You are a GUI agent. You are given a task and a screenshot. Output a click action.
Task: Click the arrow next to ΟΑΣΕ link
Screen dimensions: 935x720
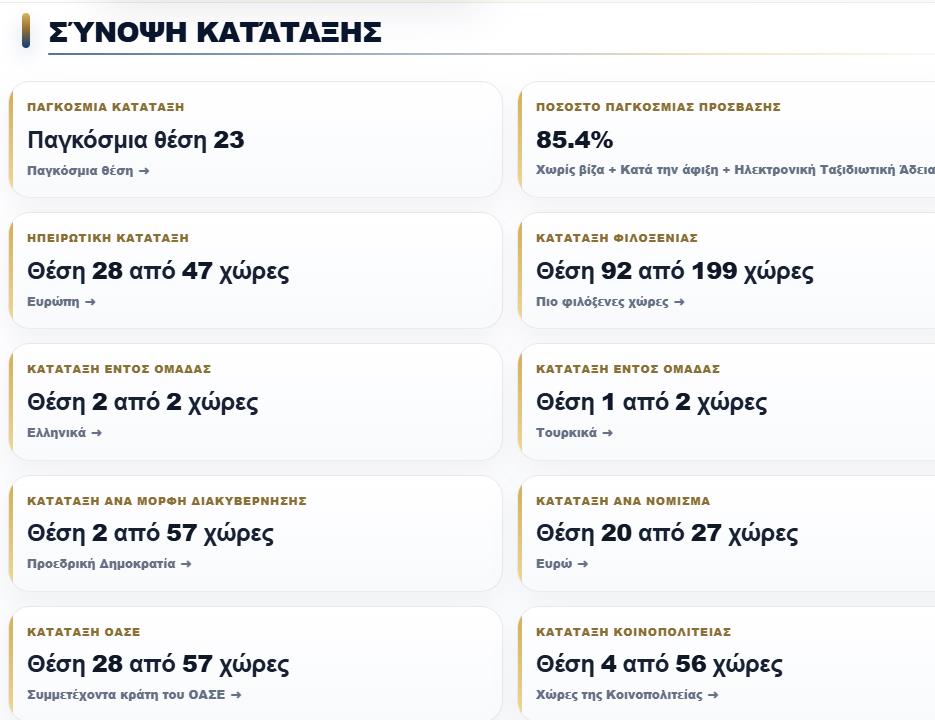pyautogui.click(x=236, y=695)
